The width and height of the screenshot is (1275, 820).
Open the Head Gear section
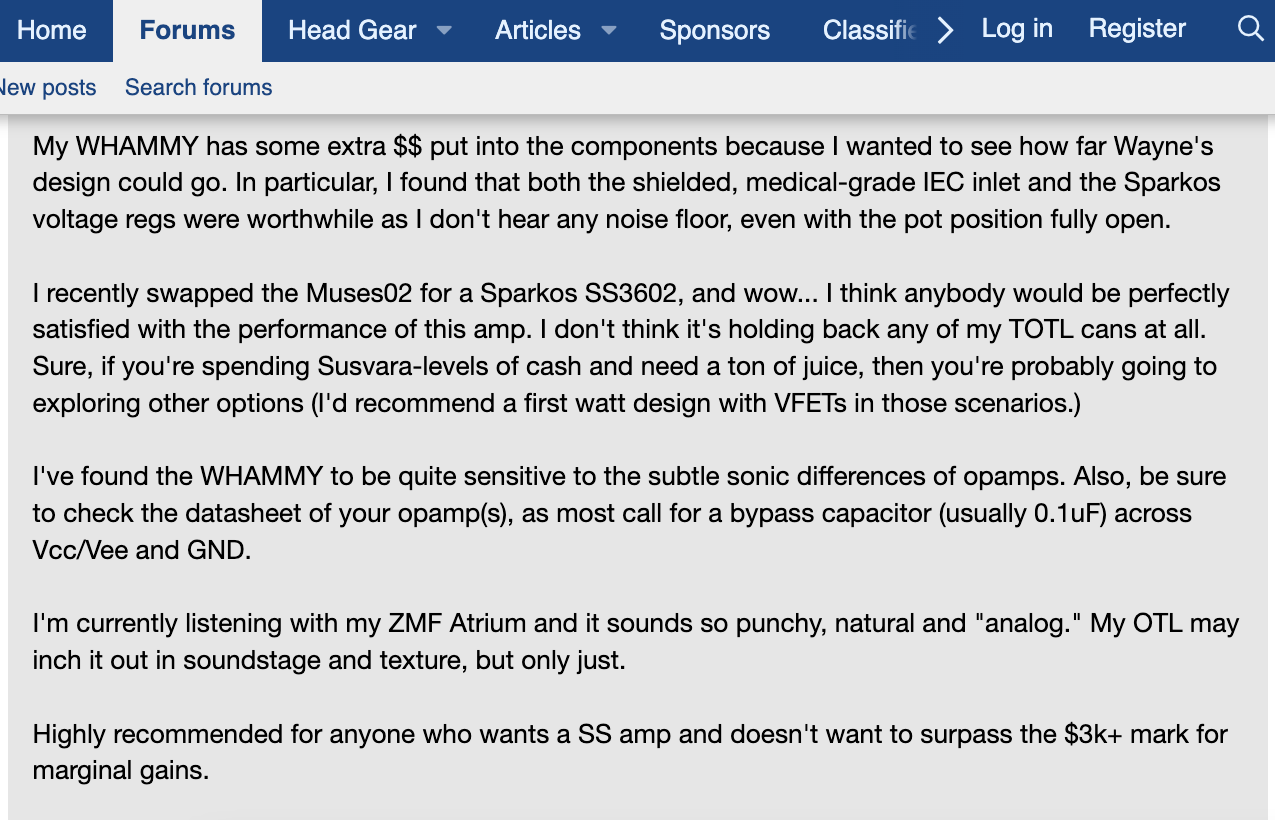pyautogui.click(x=352, y=31)
